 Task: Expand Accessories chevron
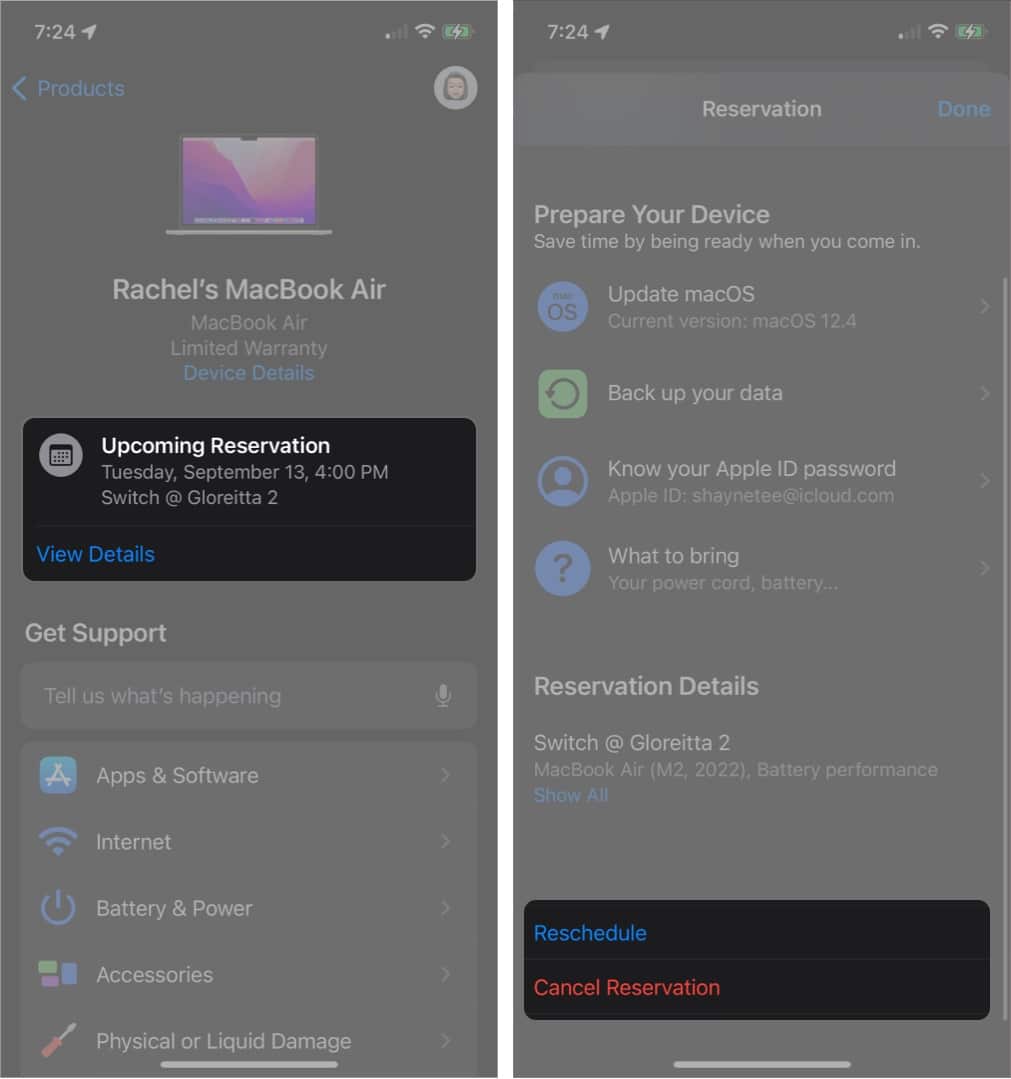445,974
